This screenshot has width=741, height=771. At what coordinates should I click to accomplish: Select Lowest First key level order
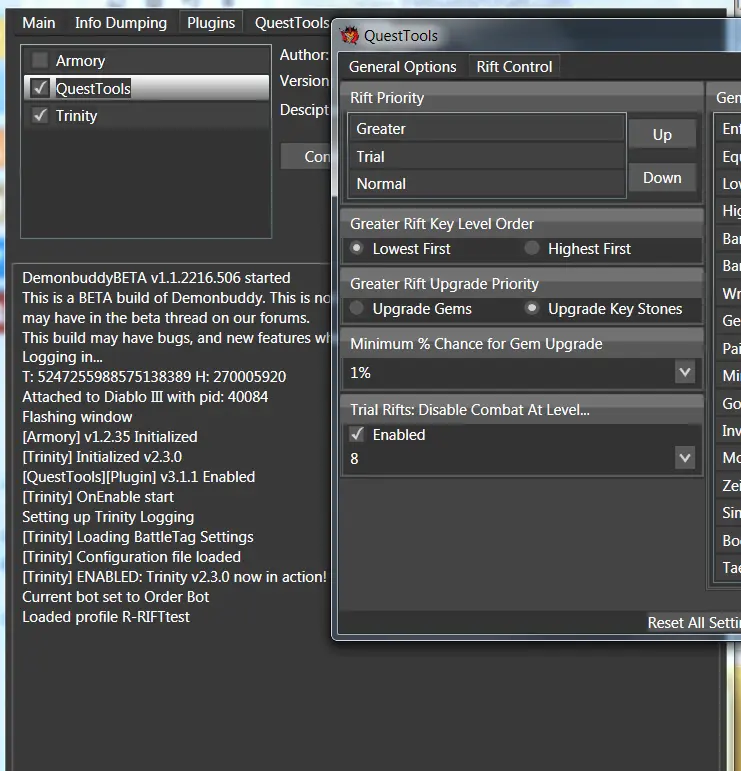click(357, 248)
